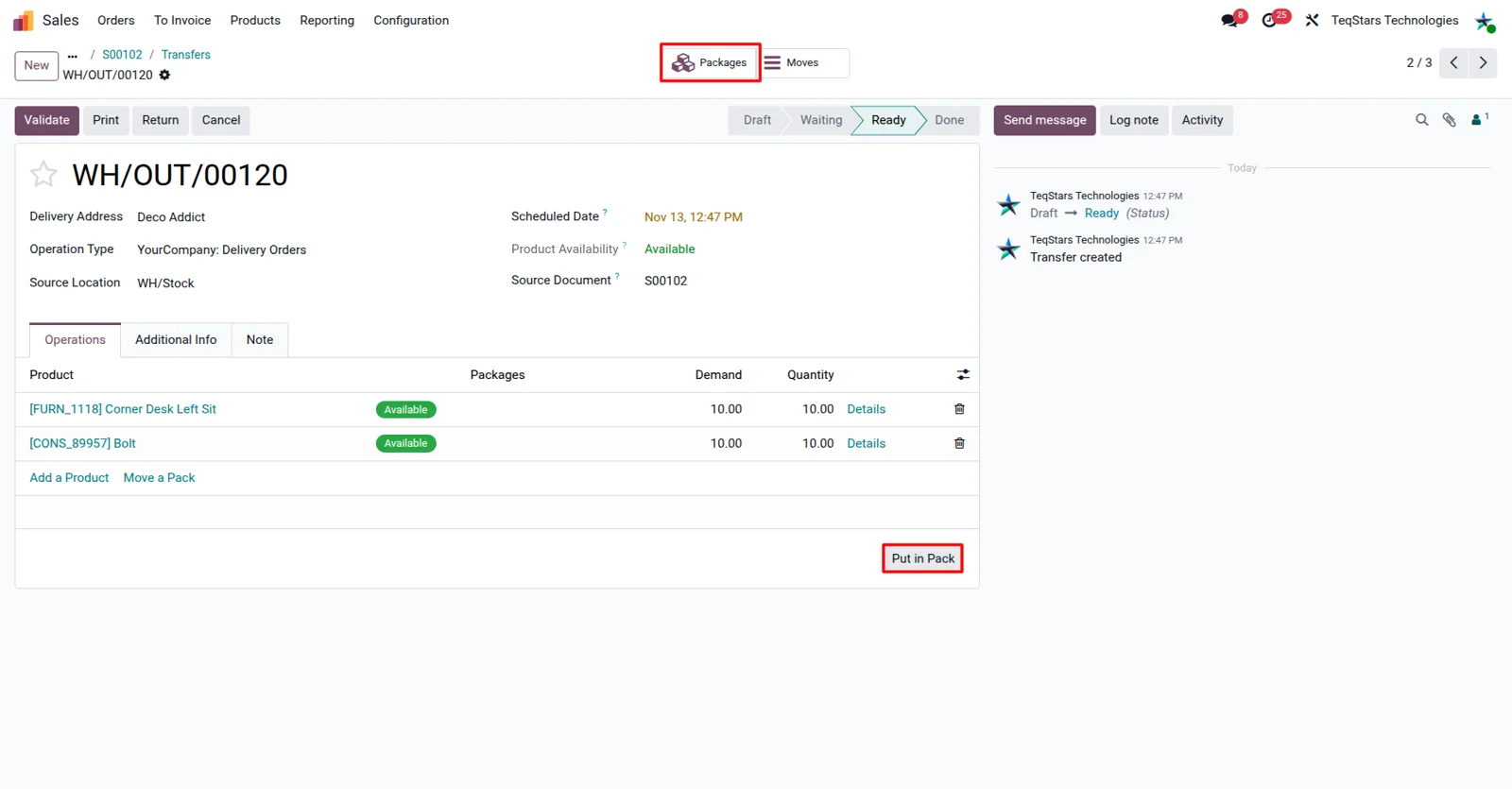Open S00102 breadcrumb link
Image resolution: width=1512 pixels, height=789 pixels.
[x=122, y=55]
